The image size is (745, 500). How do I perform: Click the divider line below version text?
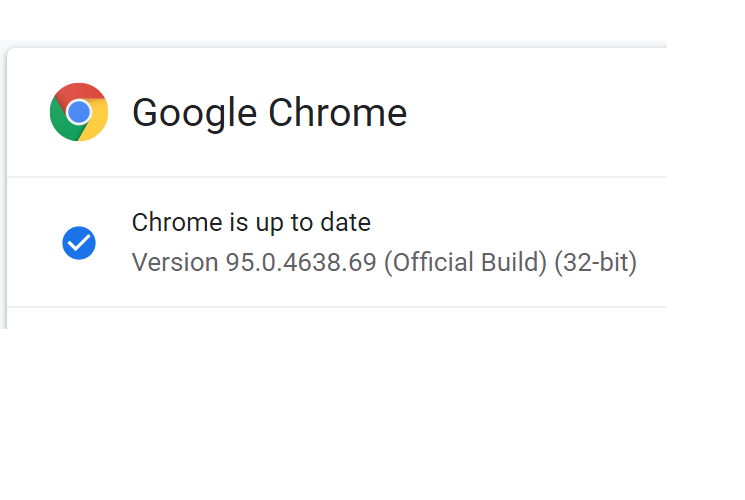(x=336, y=307)
